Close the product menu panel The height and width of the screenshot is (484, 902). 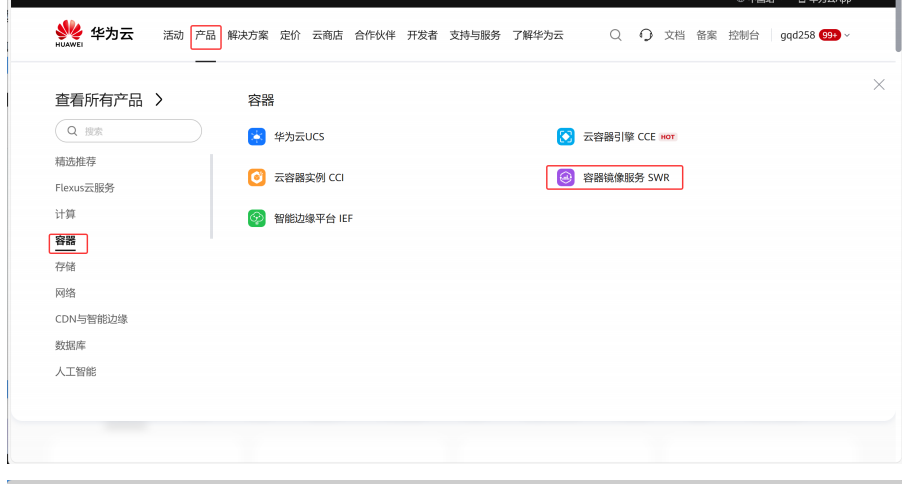[x=879, y=85]
